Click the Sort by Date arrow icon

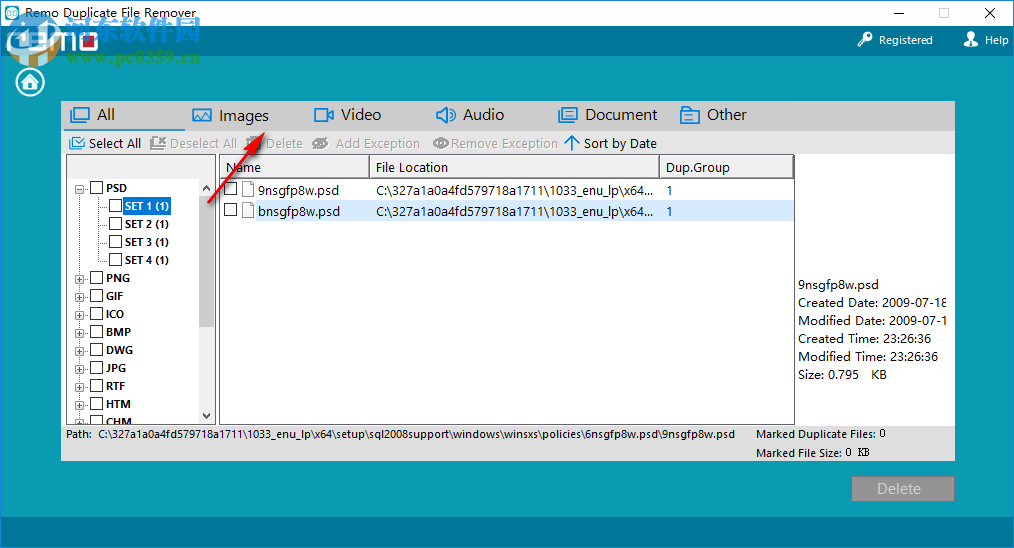click(x=572, y=143)
